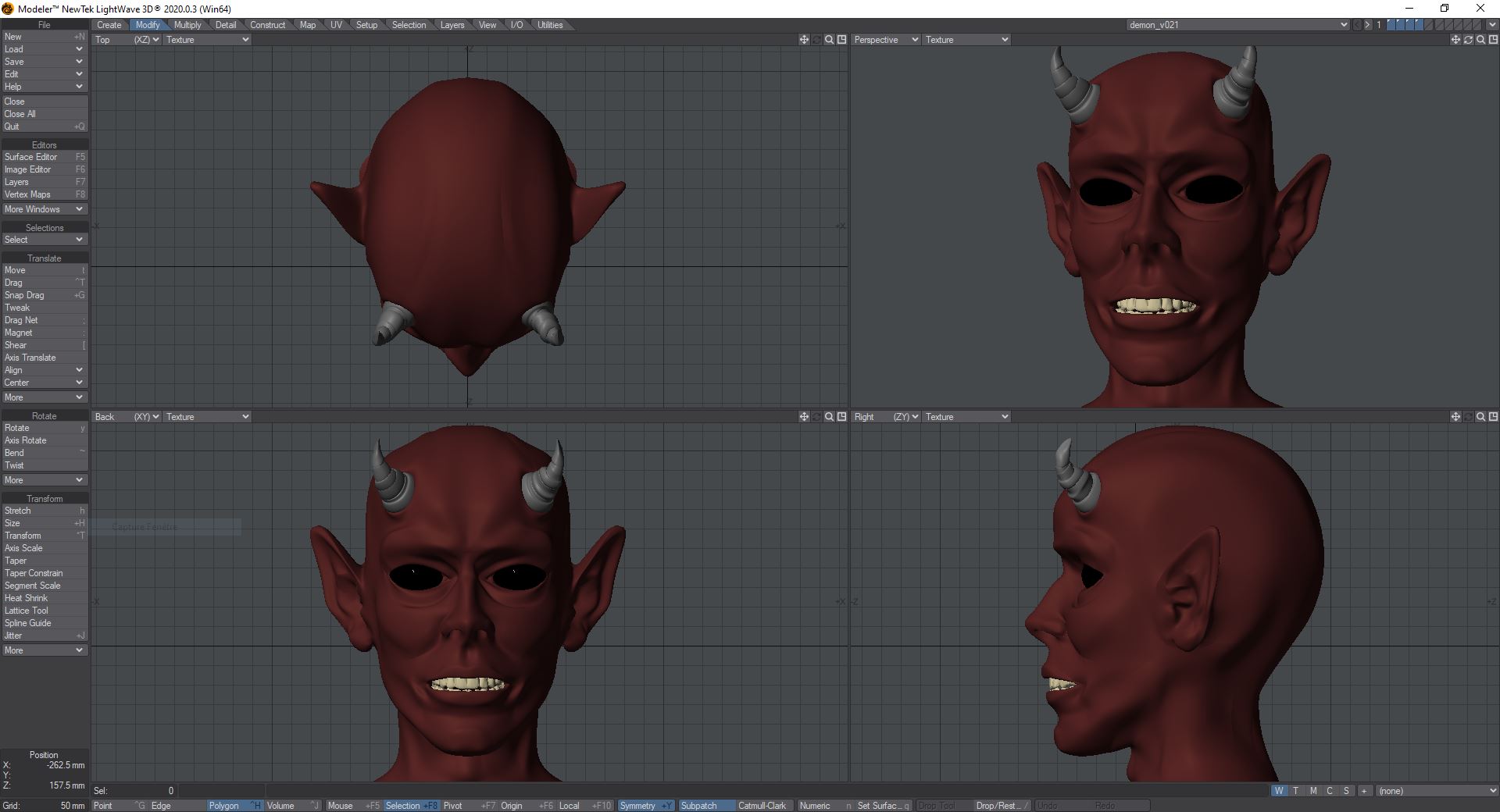Click the M morph map icon near the vertex map selector

tap(1312, 791)
